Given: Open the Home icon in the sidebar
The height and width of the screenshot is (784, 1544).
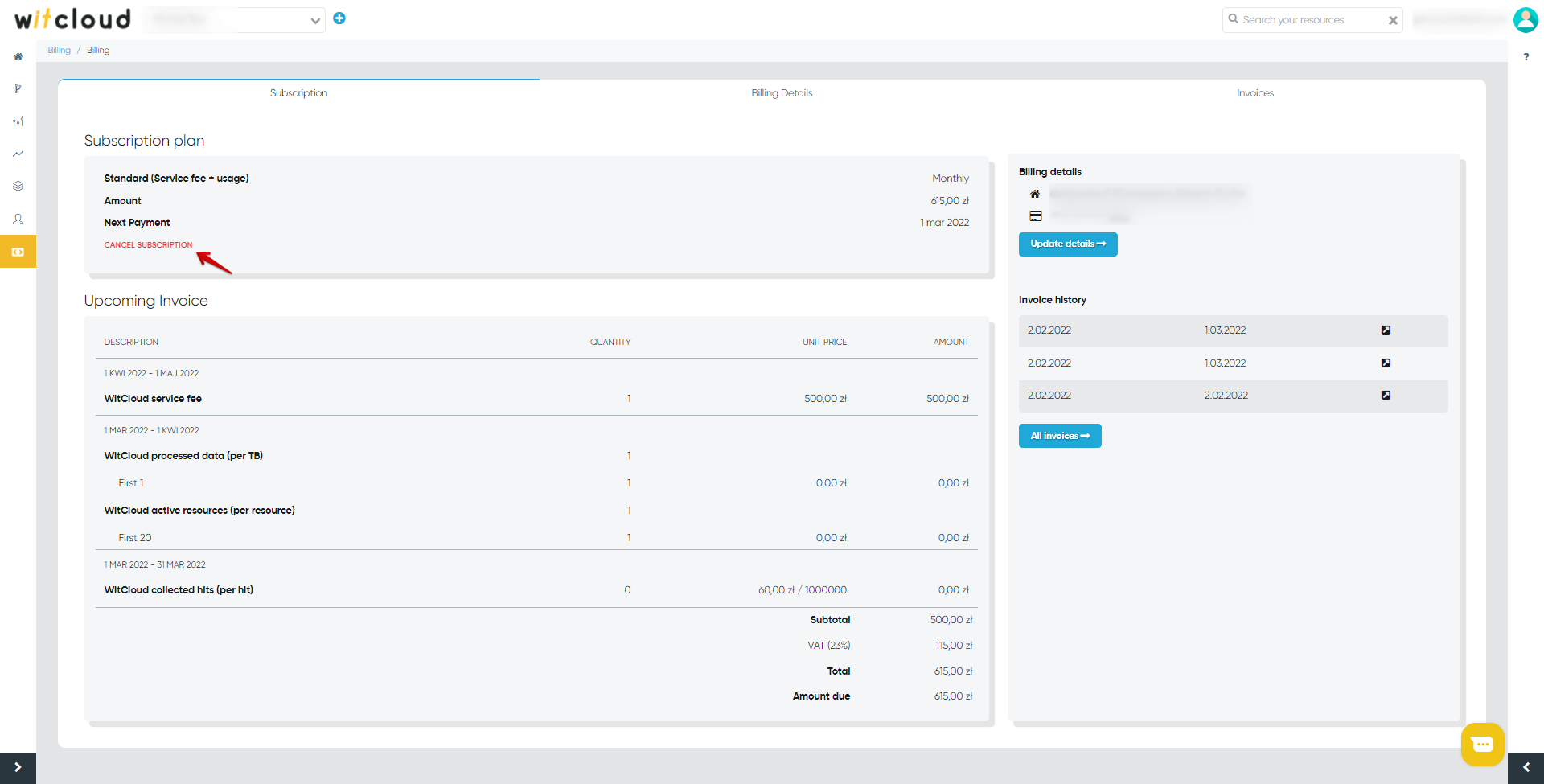Looking at the screenshot, I should click(x=18, y=56).
